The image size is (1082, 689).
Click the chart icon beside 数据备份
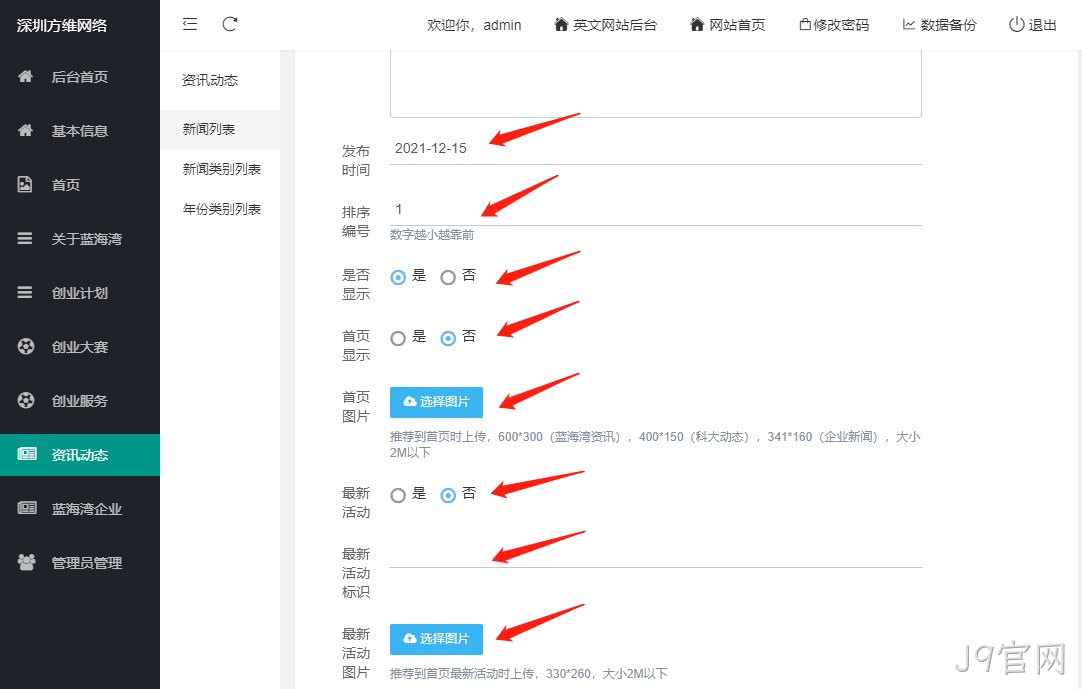(x=909, y=25)
